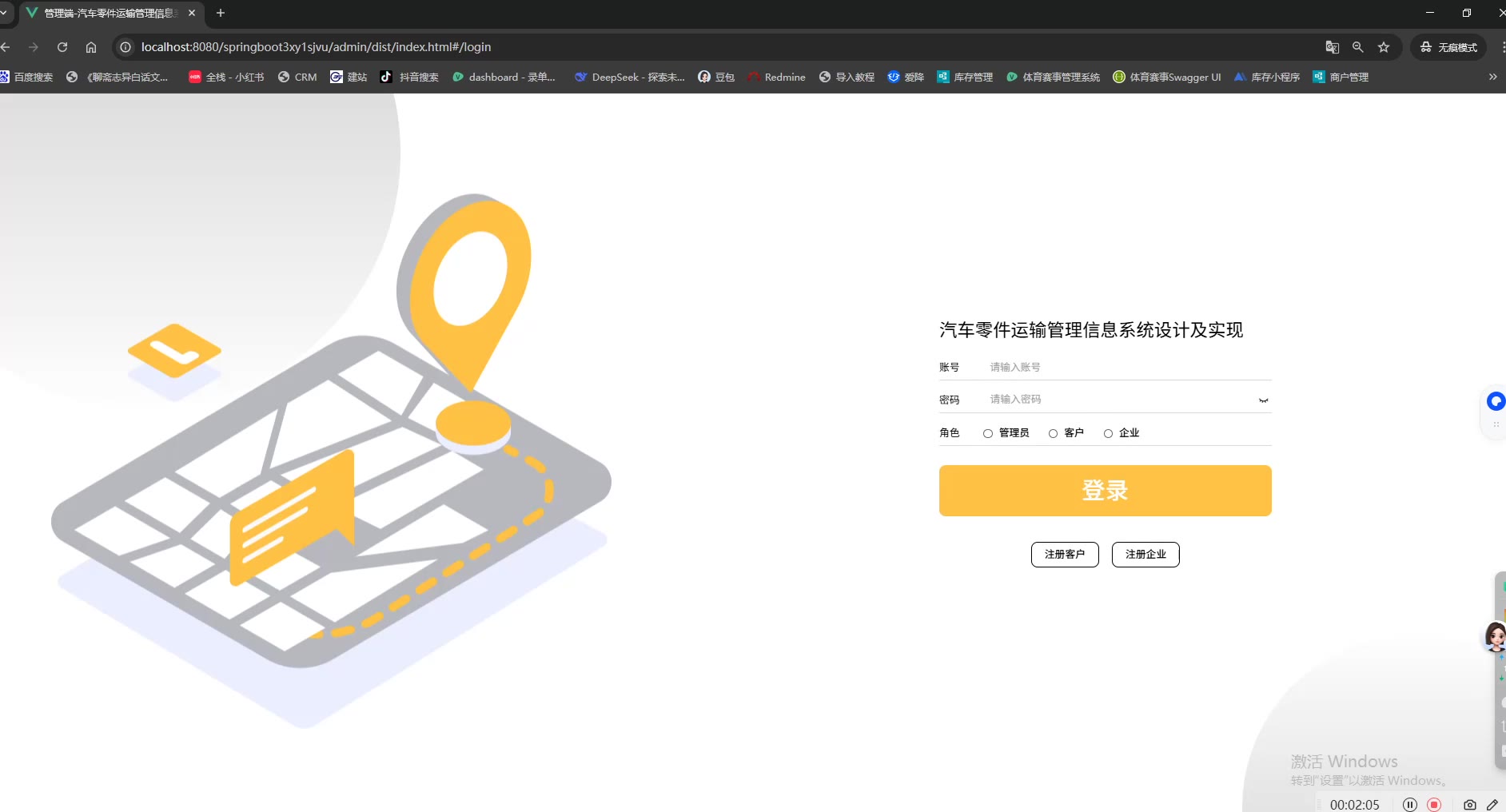1506x812 pixels.
Task: Open the 库存小程序 bookmark
Action: (x=1267, y=77)
